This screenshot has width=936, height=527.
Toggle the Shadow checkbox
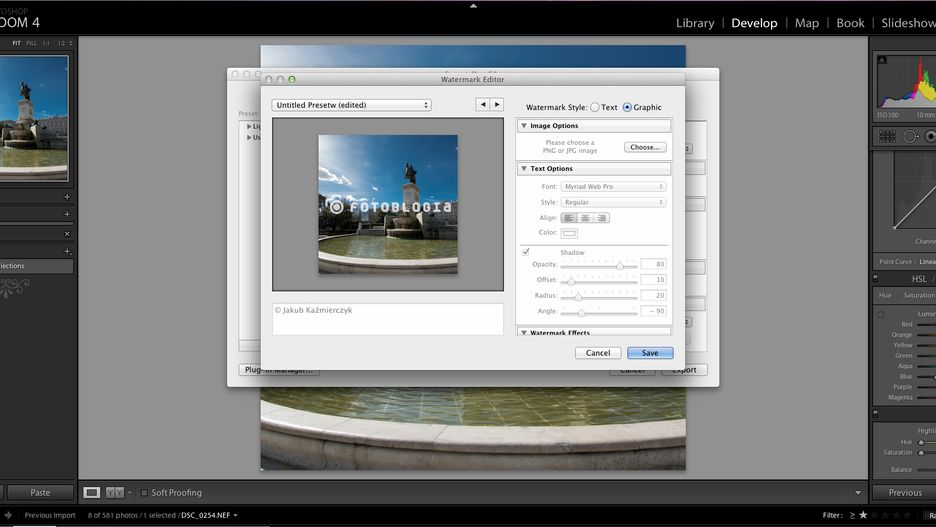click(526, 252)
